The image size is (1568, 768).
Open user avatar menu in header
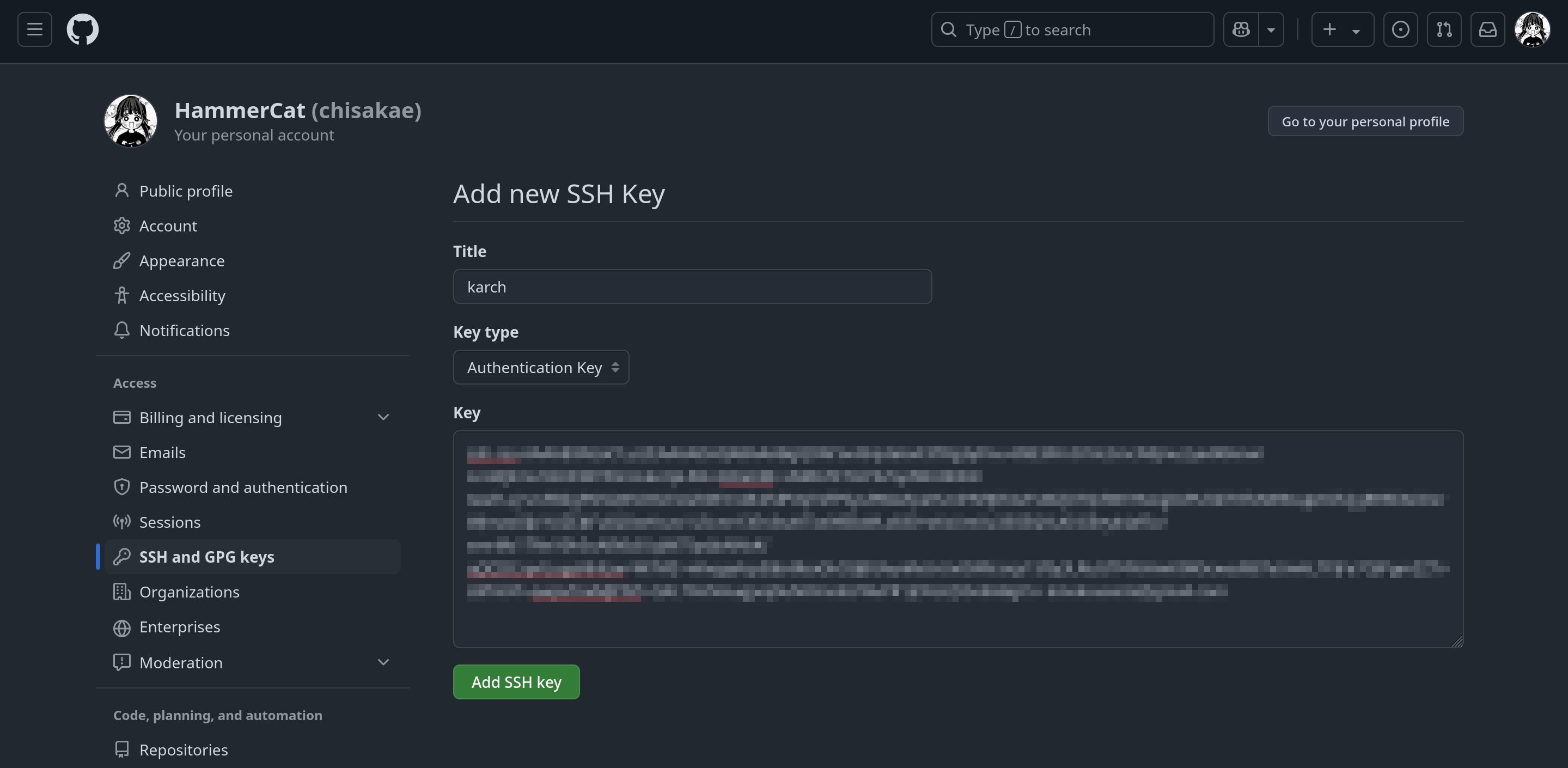tap(1532, 29)
